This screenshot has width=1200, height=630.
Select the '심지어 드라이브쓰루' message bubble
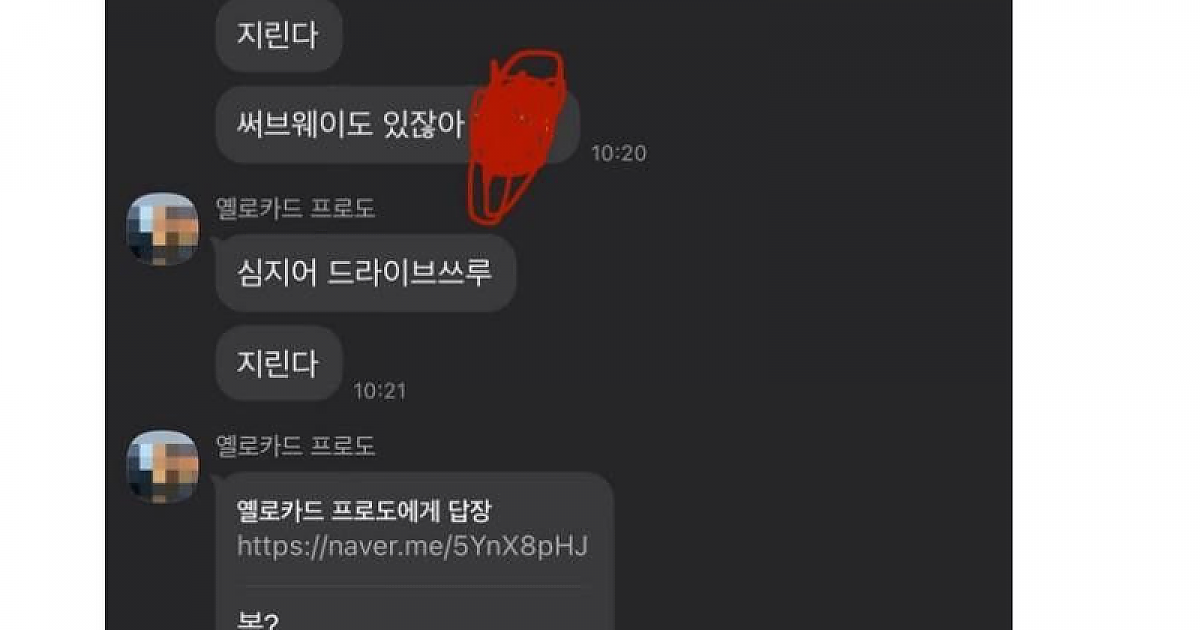365,273
